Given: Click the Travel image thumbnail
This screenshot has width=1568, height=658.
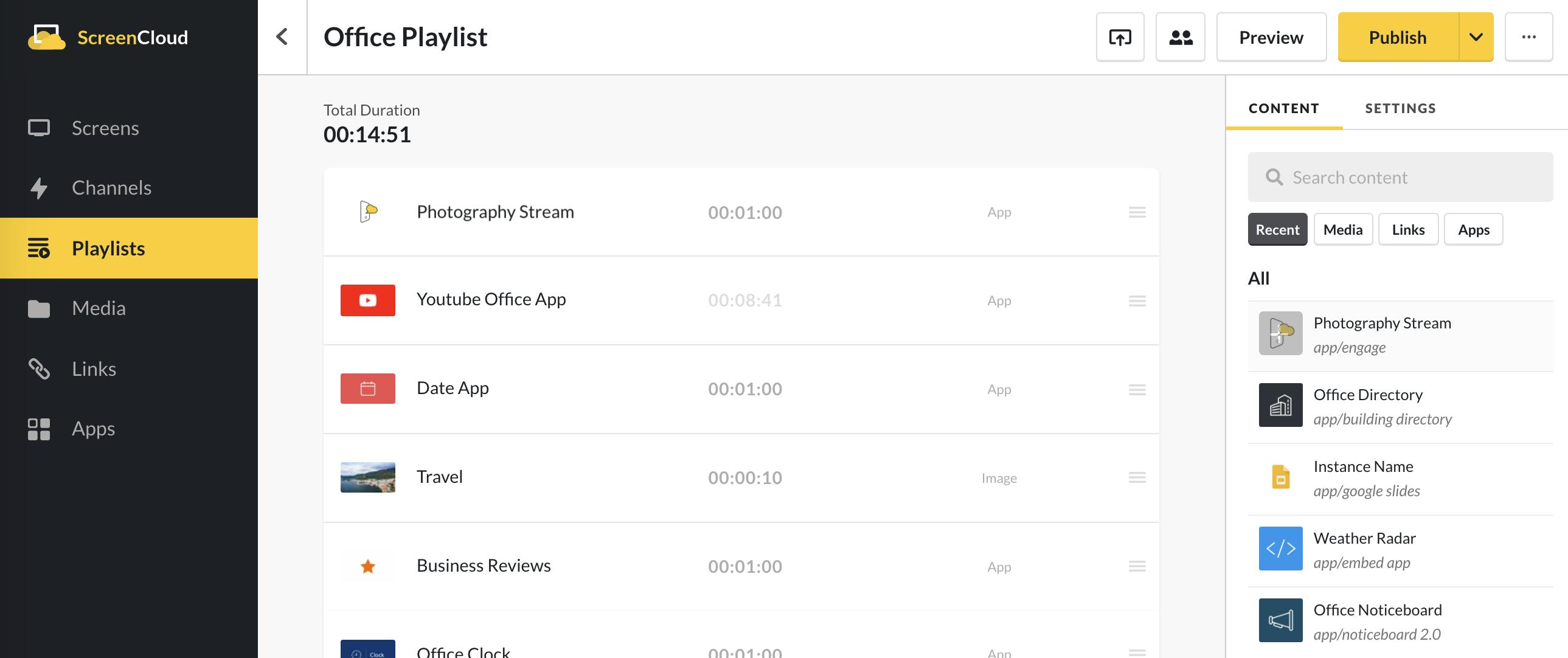Looking at the screenshot, I should point(367,477).
